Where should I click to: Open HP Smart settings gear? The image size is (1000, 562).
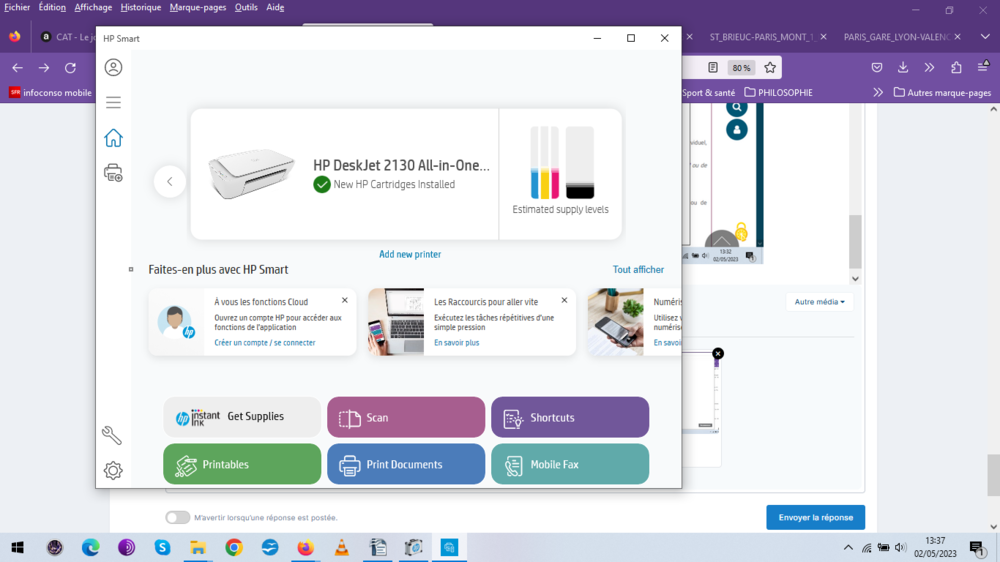click(x=113, y=470)
